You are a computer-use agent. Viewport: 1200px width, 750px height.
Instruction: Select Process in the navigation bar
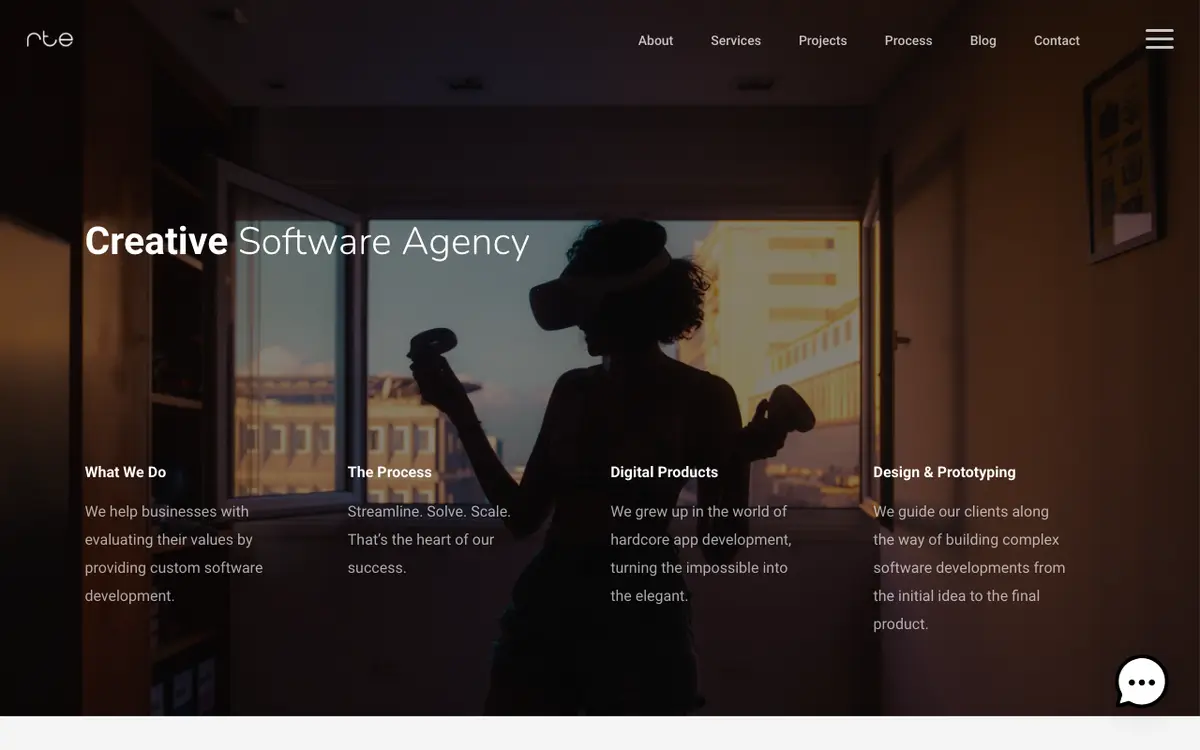pos(909,41)
